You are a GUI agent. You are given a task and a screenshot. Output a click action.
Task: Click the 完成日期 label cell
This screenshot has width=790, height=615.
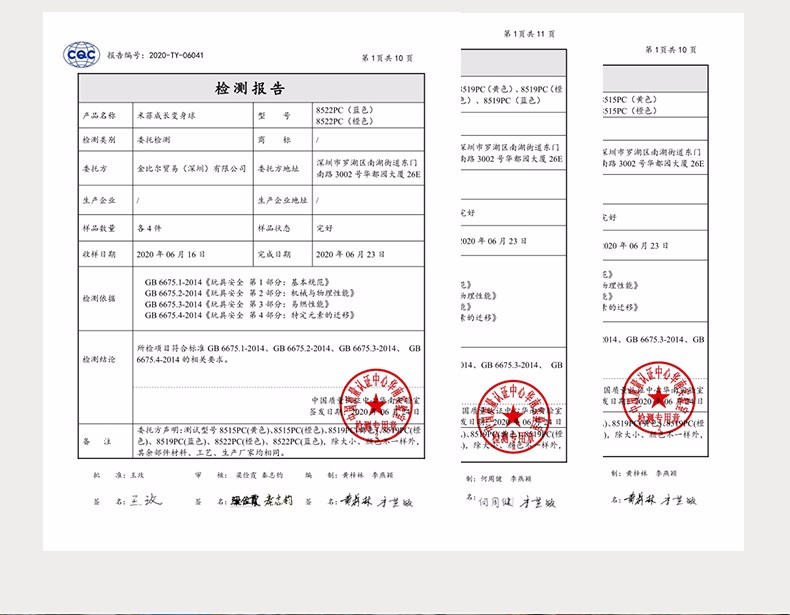pos(282,254)
